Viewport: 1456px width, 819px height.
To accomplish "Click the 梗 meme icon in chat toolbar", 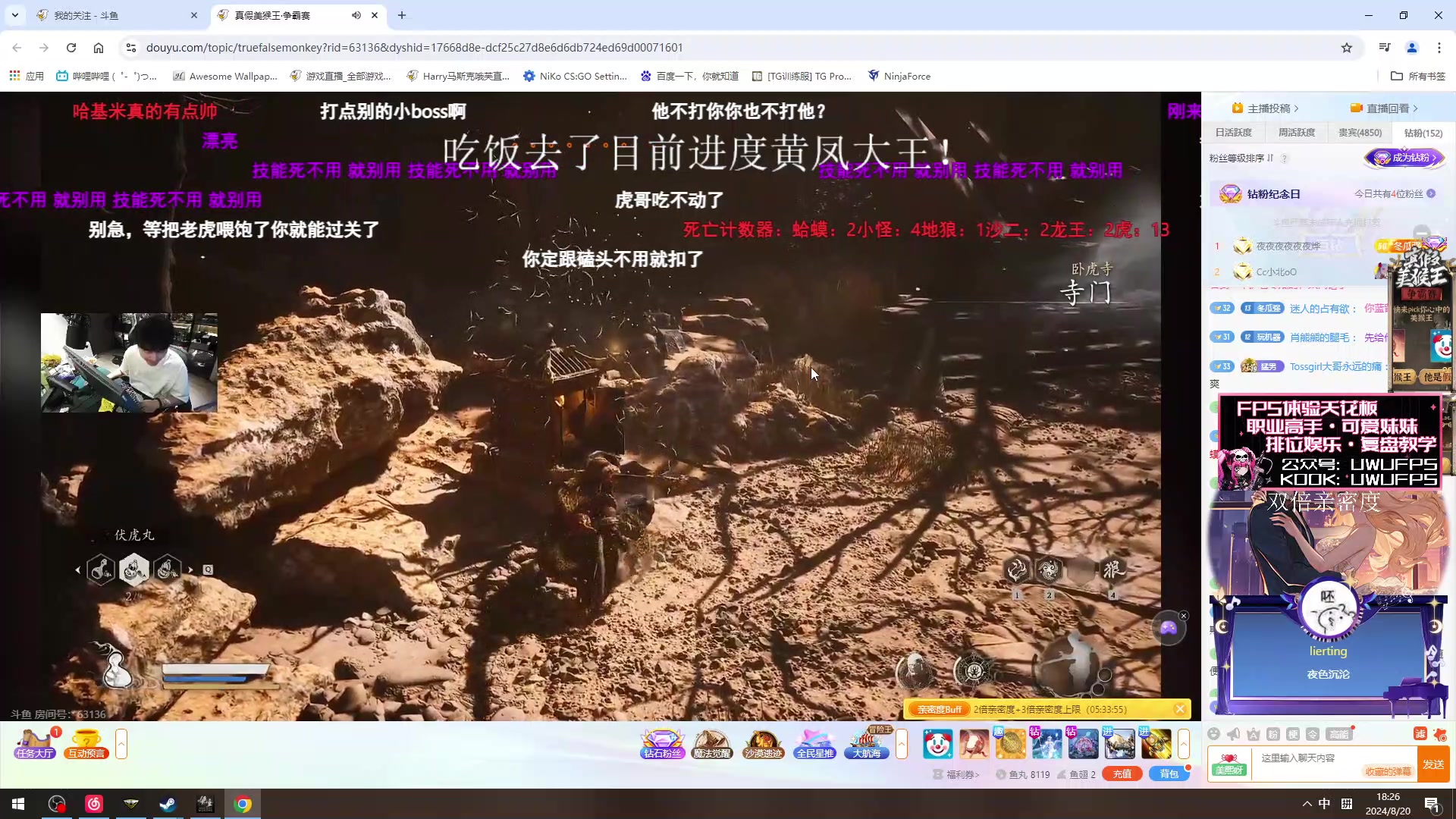I will coord(1293,733).
